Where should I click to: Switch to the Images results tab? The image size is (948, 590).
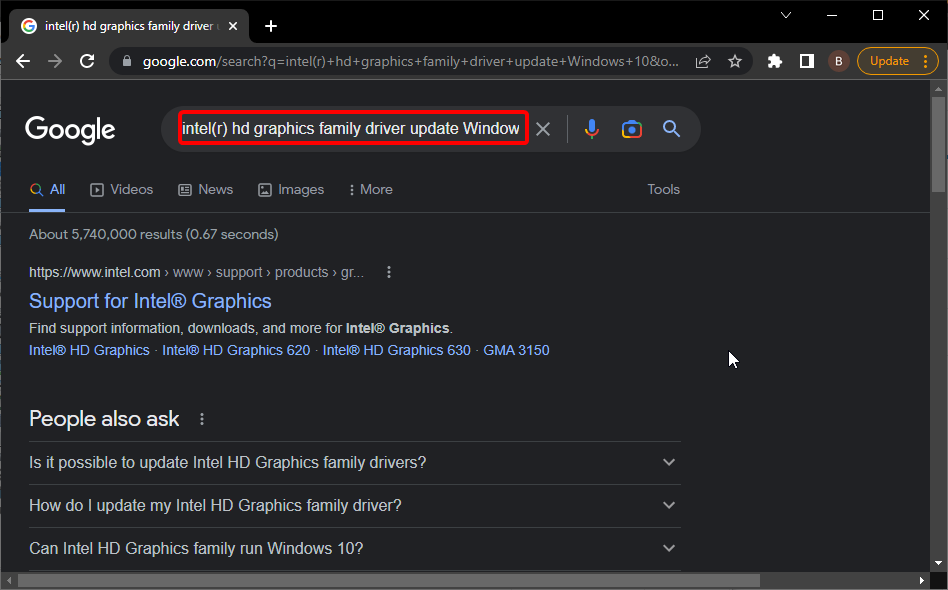291,189
